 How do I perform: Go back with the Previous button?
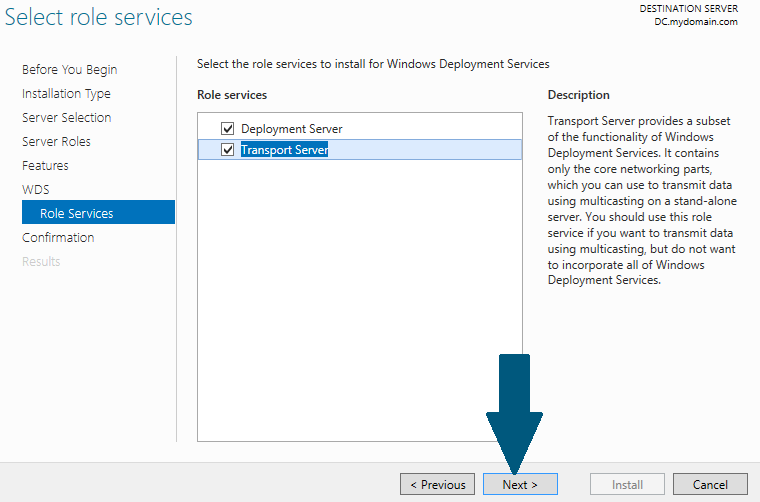pyautogui.click(x=437, y=484)
